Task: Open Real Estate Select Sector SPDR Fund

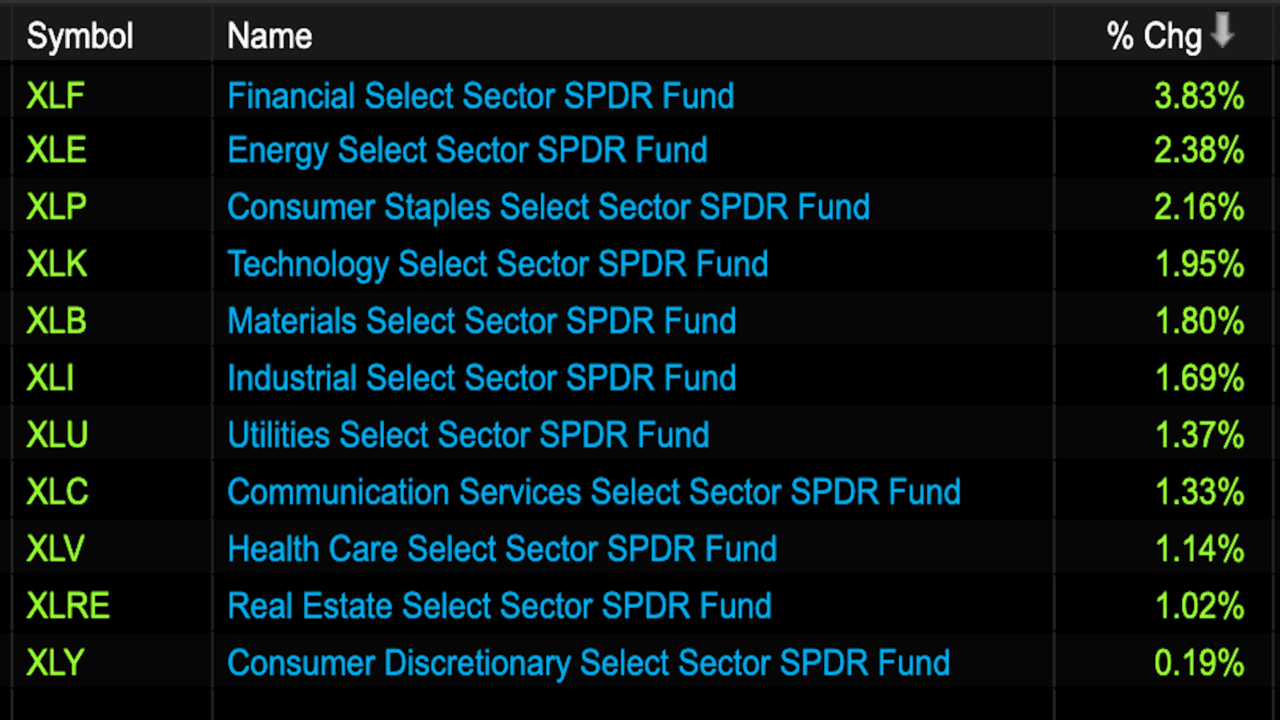Action: (x=499, y=606)
